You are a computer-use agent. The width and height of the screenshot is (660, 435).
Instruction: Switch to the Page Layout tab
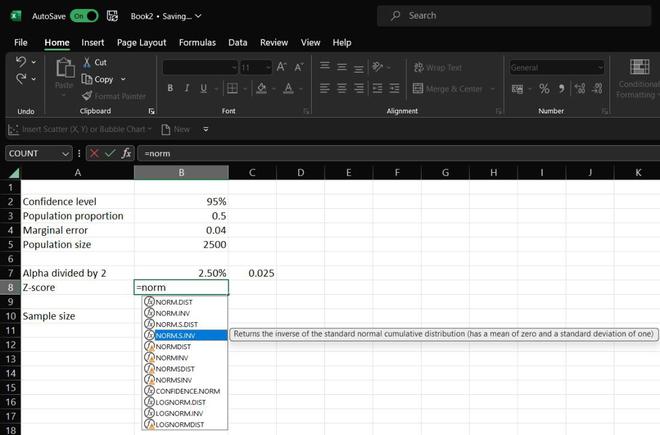coord(141,43)
